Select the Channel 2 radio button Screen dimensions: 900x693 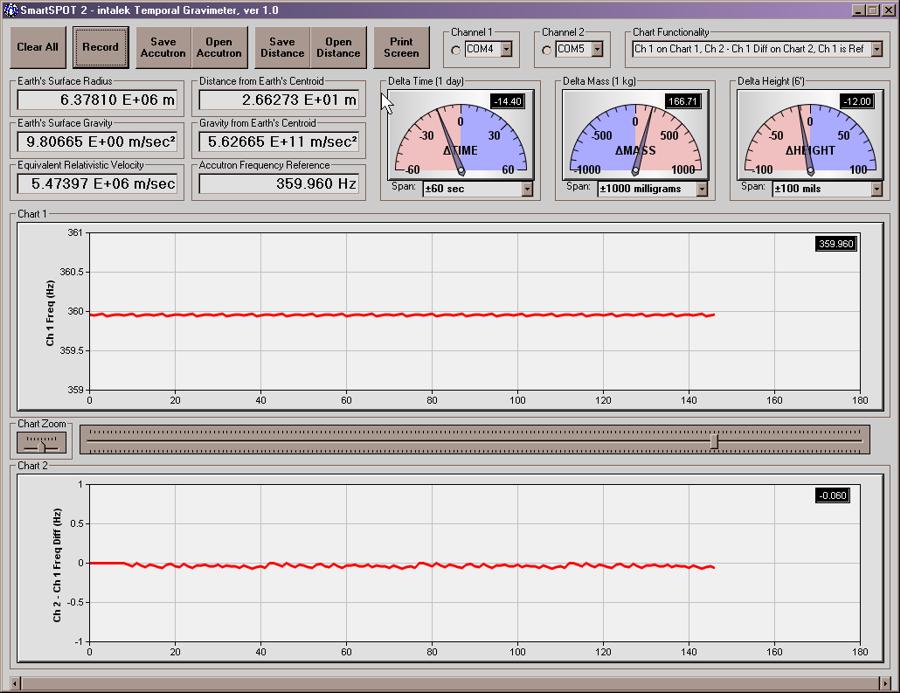547,49
